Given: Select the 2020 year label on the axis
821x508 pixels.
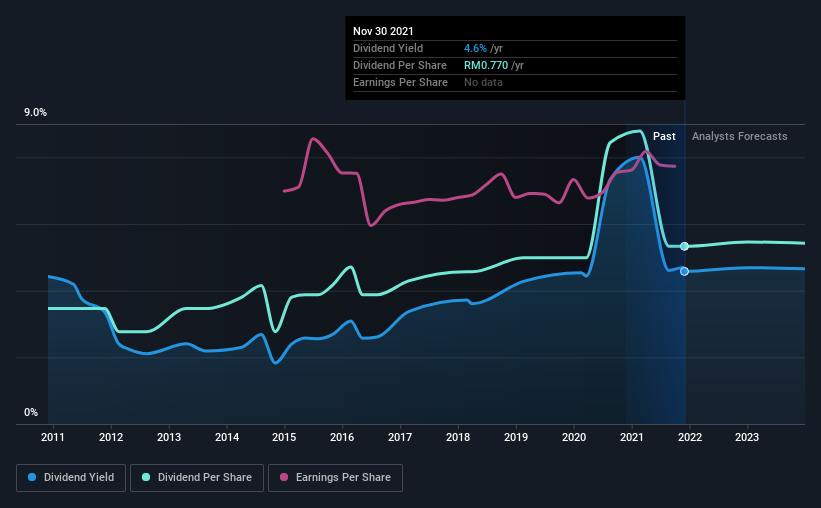Looking at the screenshot, I should click(x=574, y=437).
